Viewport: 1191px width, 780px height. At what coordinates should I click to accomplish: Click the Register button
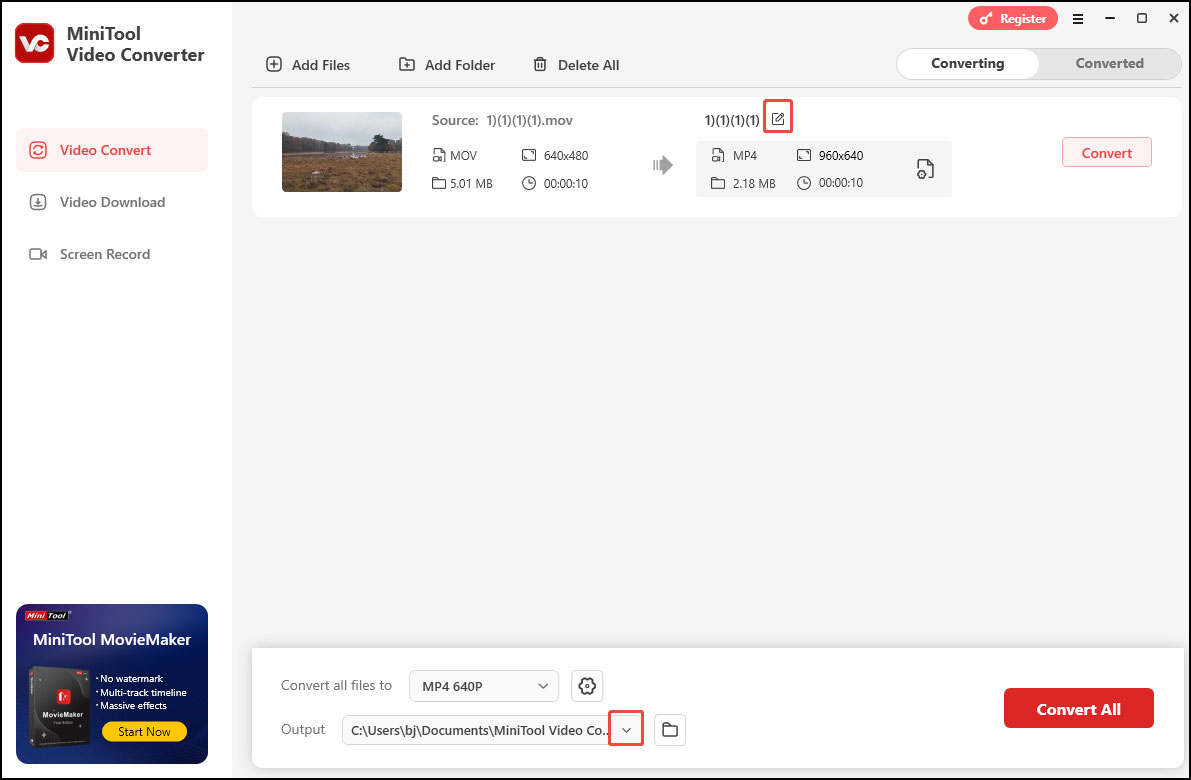pos(1013,19)
